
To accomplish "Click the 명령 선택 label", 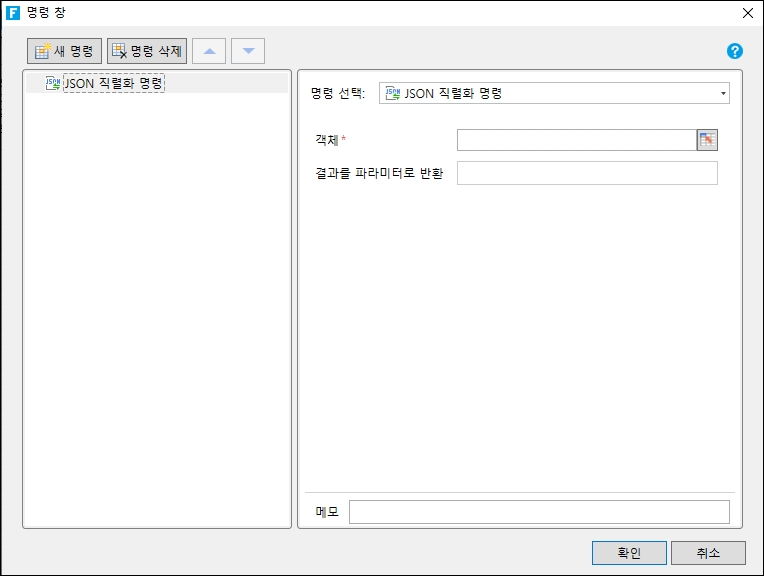I will click(x=338, y=94).
